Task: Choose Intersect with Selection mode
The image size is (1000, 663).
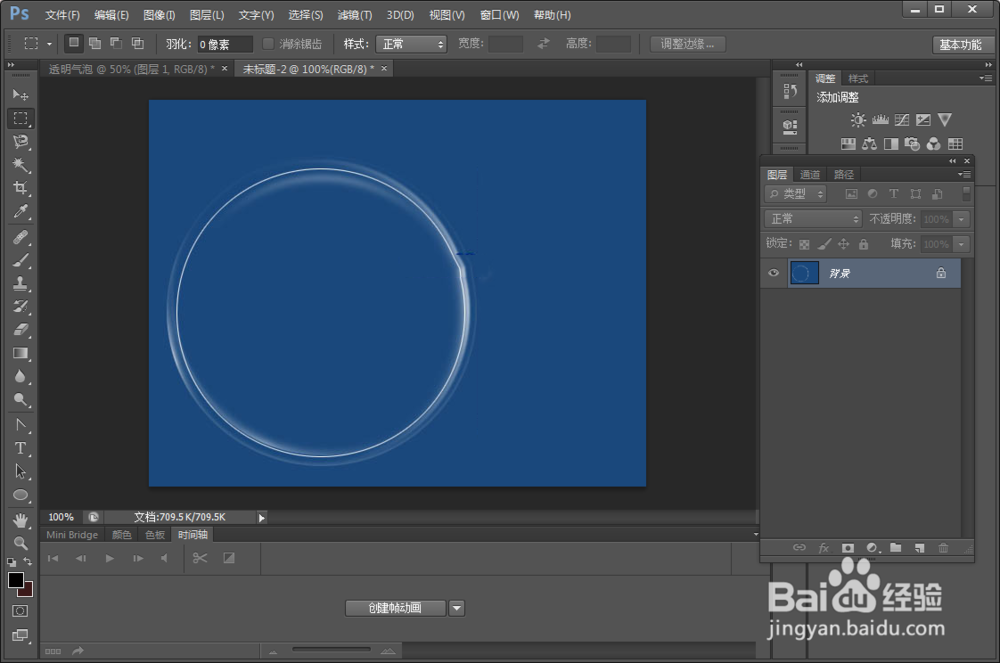Action: pyautogui.click(x=137, y=43)
